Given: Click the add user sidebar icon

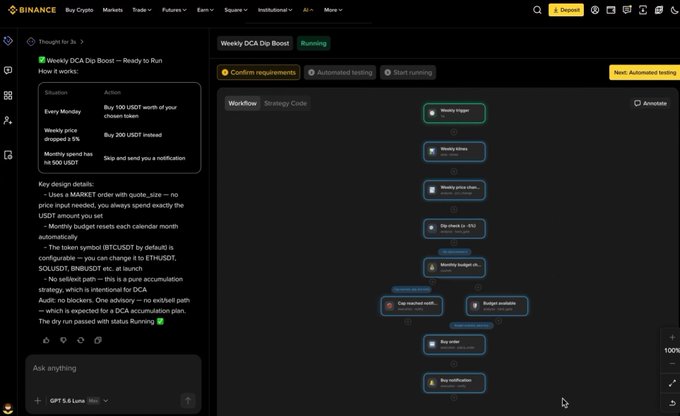Looking at the screenshot, I should click(8, 121).
